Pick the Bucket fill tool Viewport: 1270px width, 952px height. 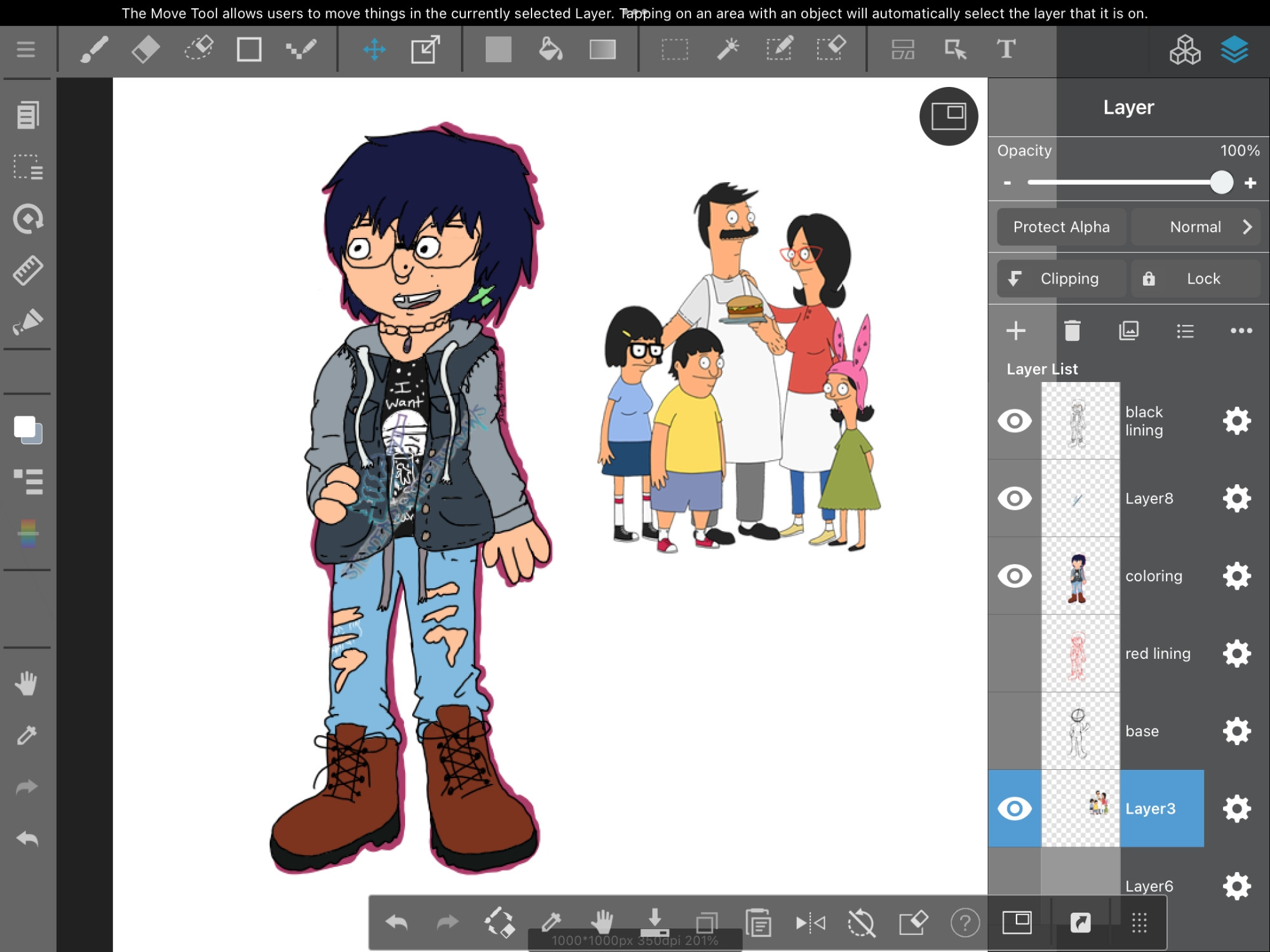coord(551,50)
